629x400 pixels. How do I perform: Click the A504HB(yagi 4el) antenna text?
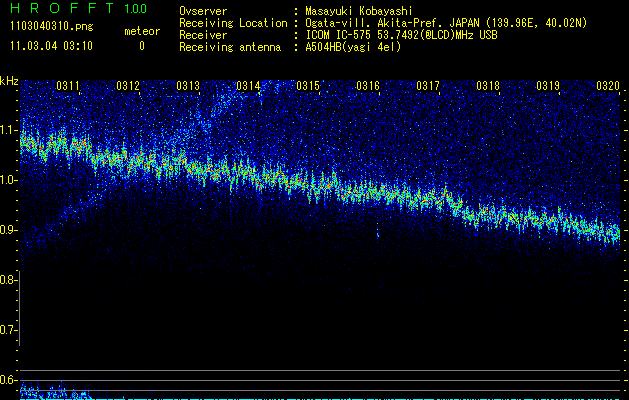coord(353,47)
